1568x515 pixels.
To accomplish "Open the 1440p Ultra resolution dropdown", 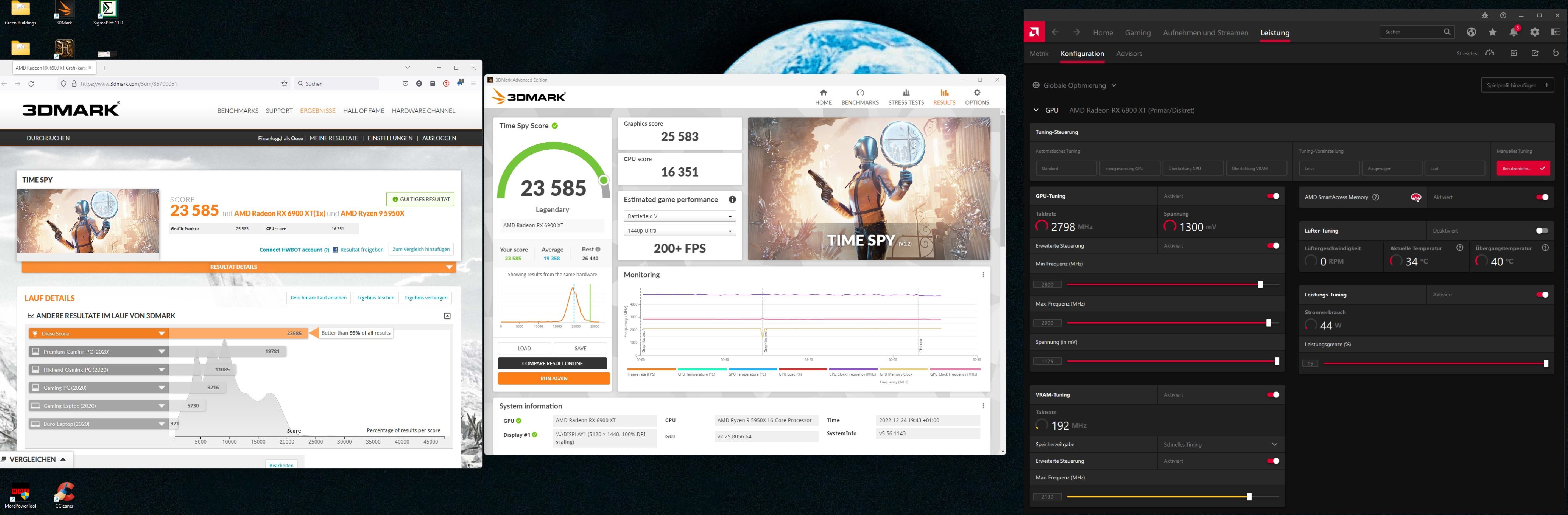I will 679,231.
